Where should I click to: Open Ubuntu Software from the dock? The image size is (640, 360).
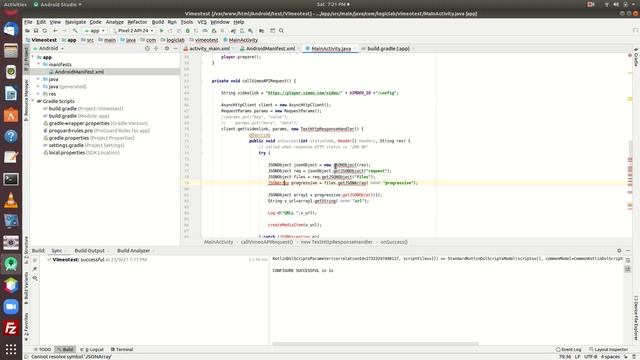coord(11,115)
